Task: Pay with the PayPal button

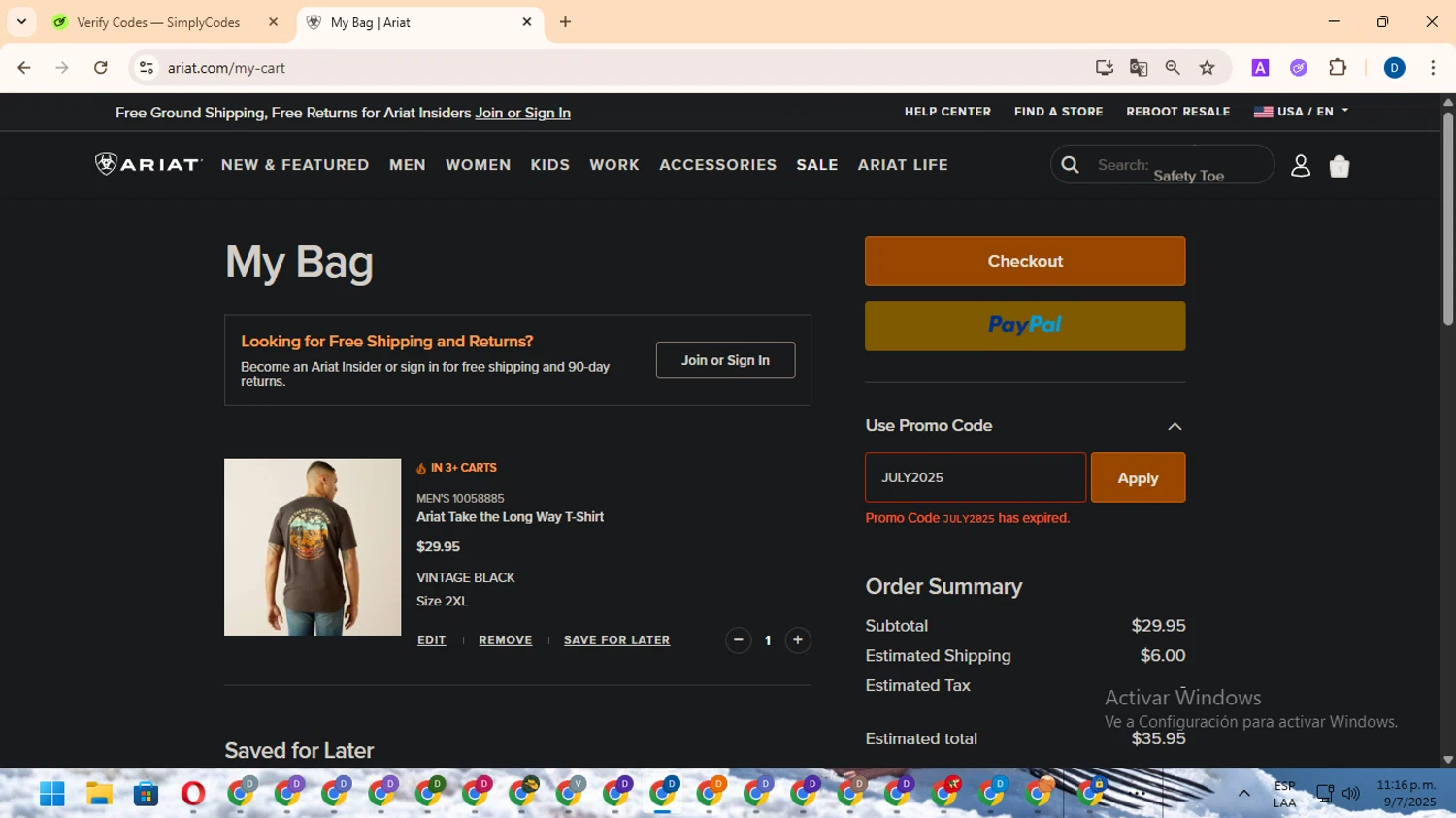Action: [x=1025, y=325]
